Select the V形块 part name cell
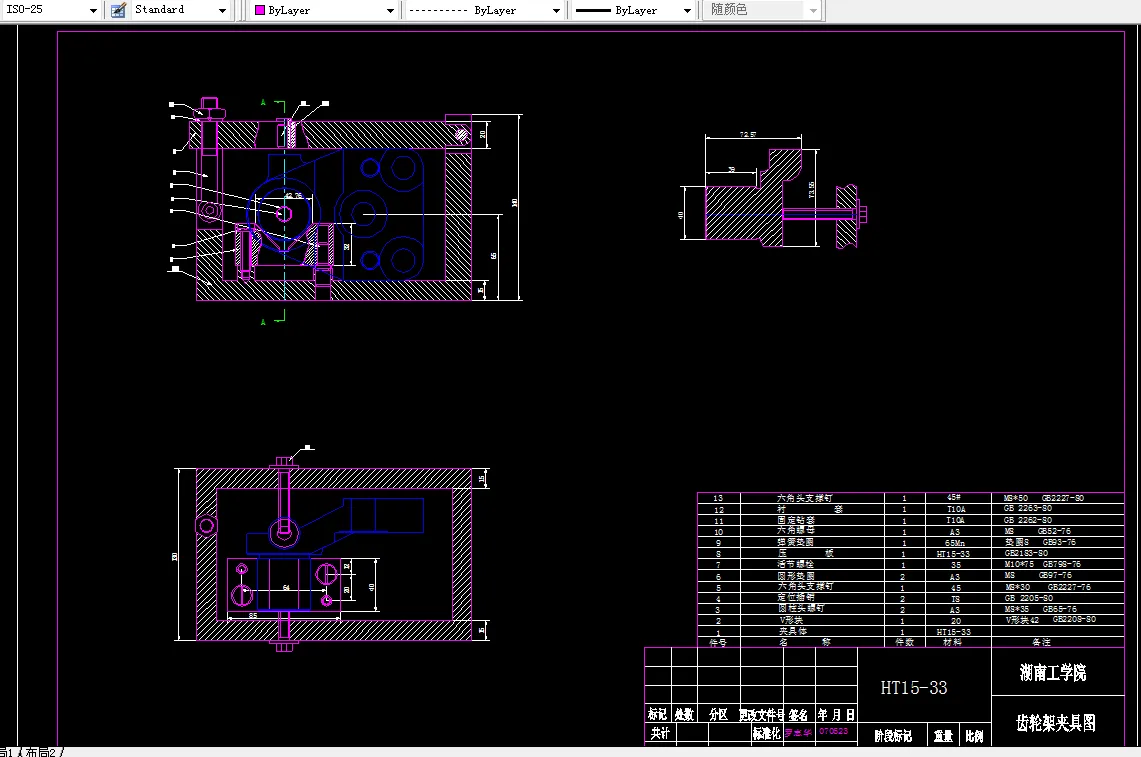Viewport: 1141px width, 757px height. coord(791,620)
